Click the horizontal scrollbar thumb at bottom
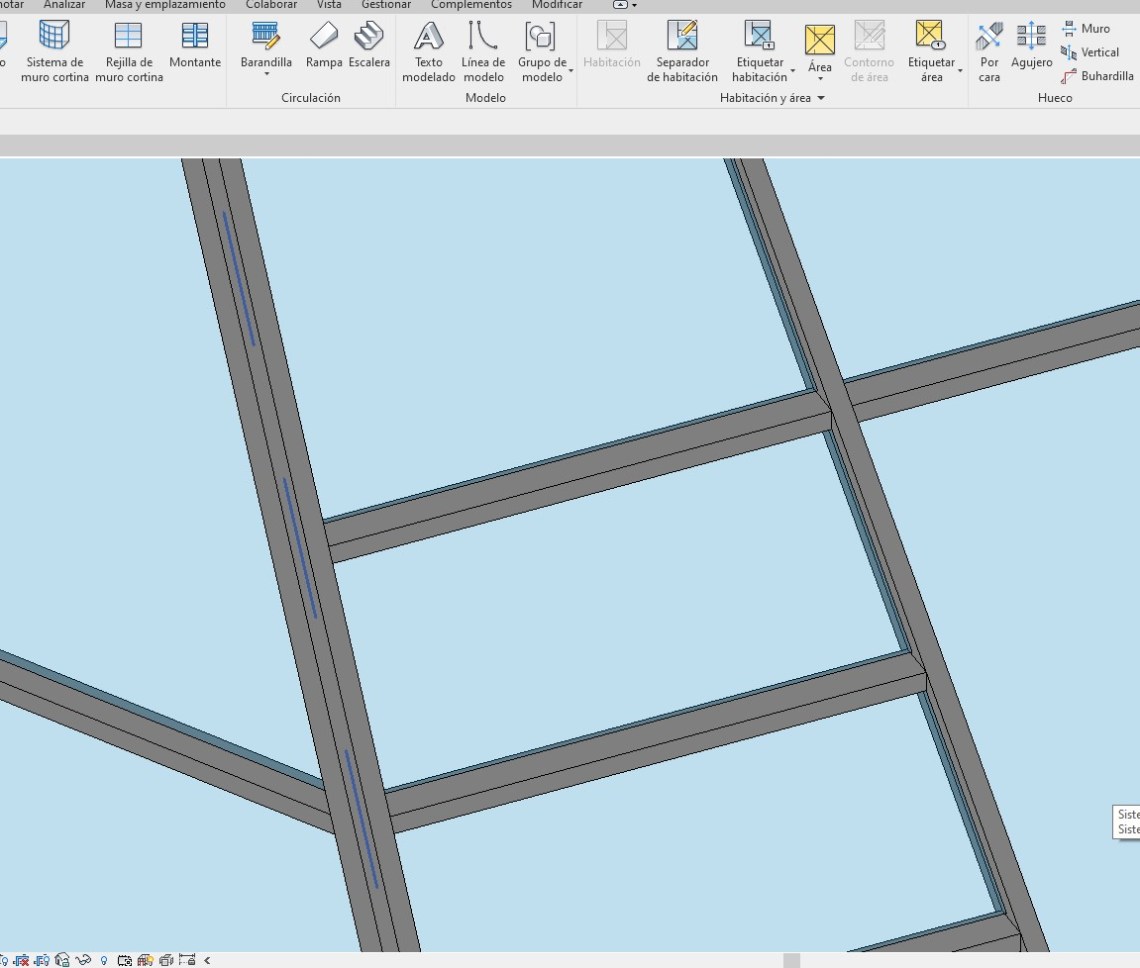 coord(791,960)
